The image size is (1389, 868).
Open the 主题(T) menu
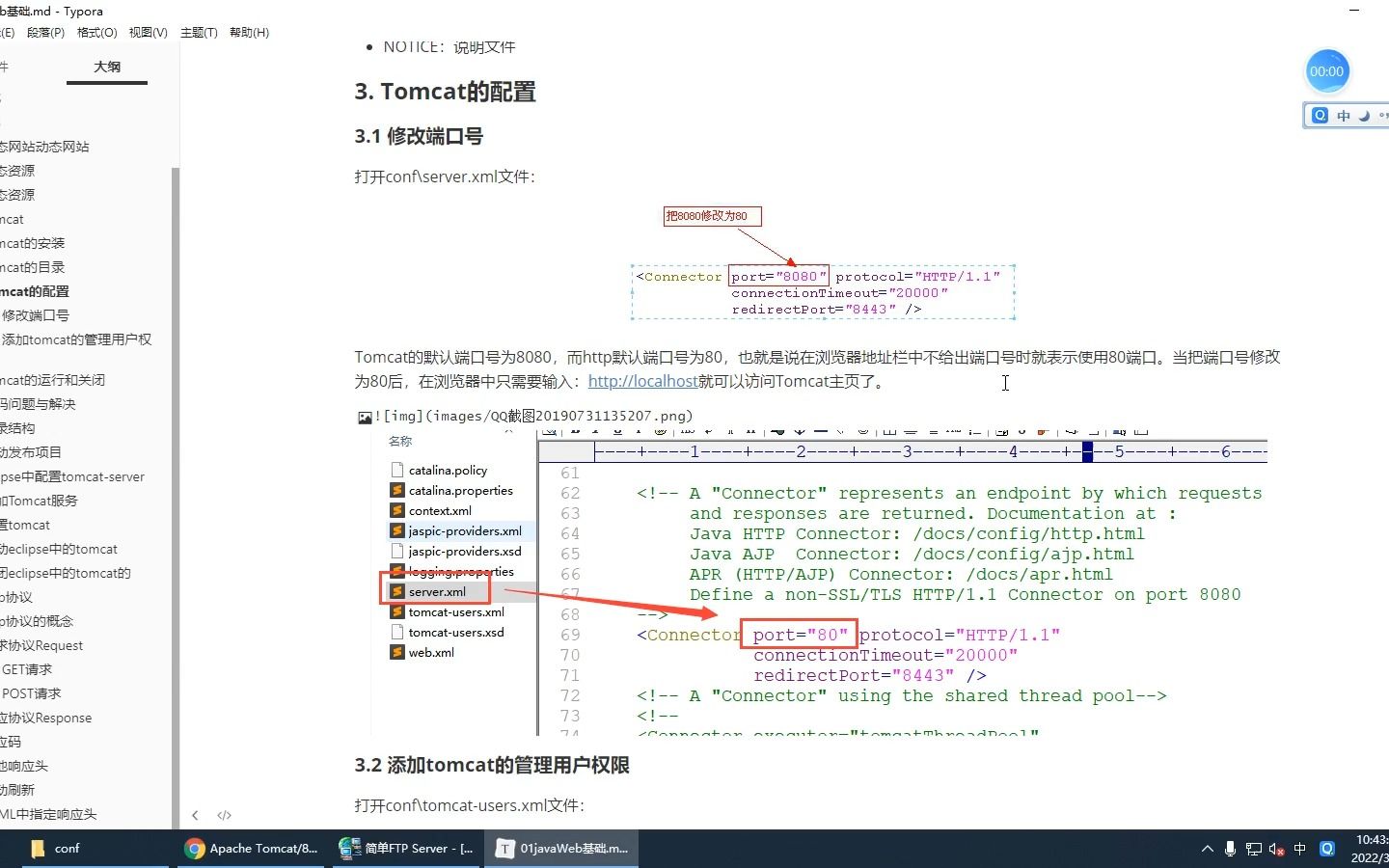point(199,32)
